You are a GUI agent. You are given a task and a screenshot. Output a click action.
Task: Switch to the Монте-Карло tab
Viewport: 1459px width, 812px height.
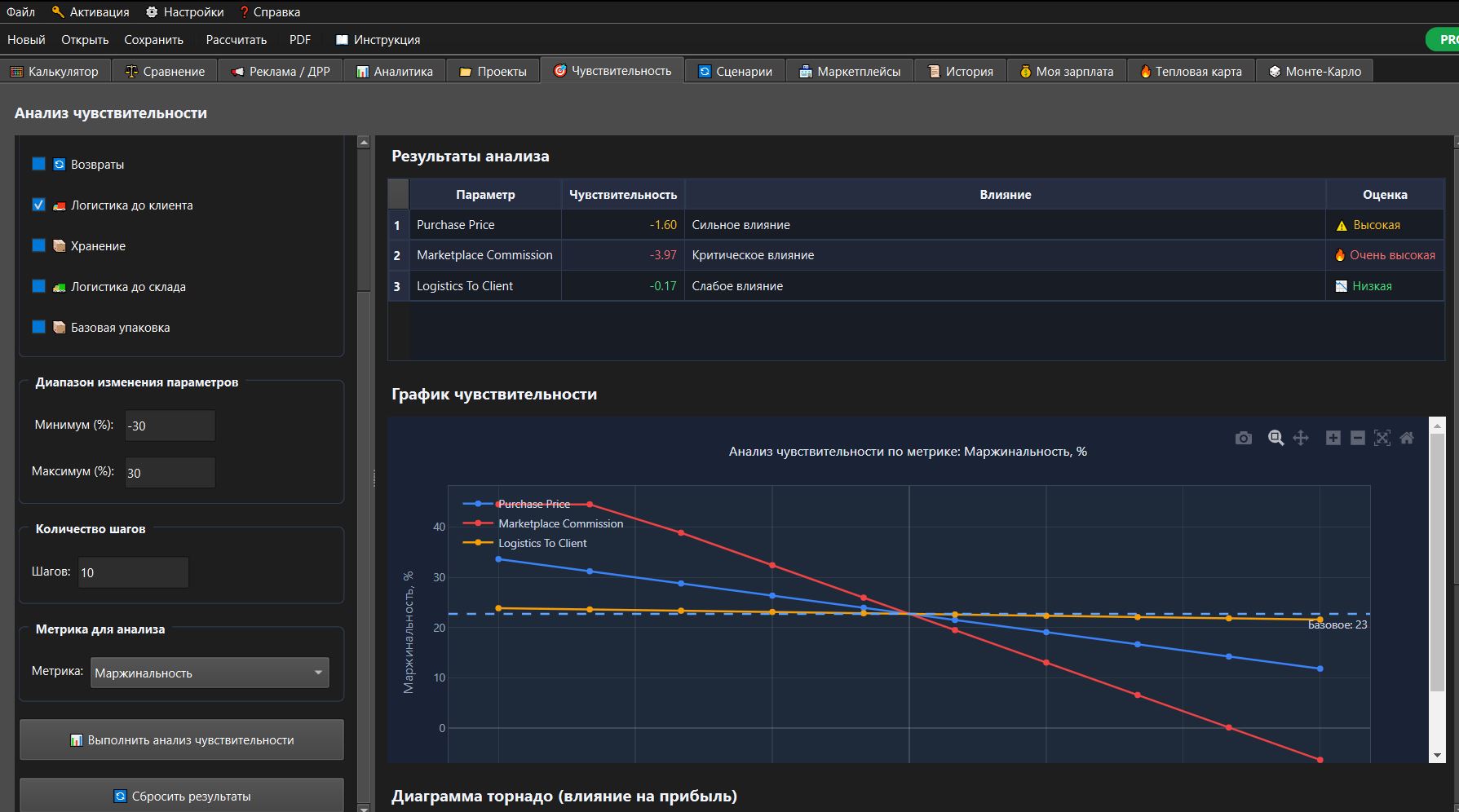(1315, 71)
